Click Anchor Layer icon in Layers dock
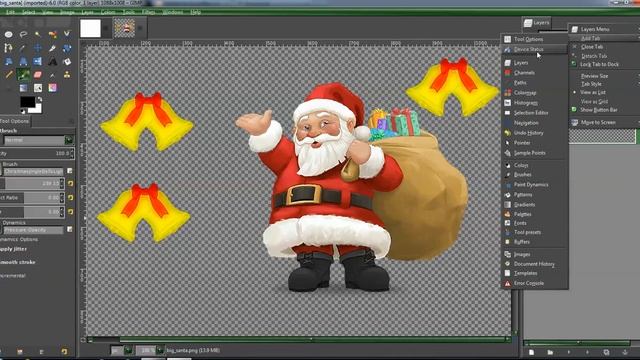The width and height of the screenshot is (640, 360). pyautogui.click(x=625, y=352)
